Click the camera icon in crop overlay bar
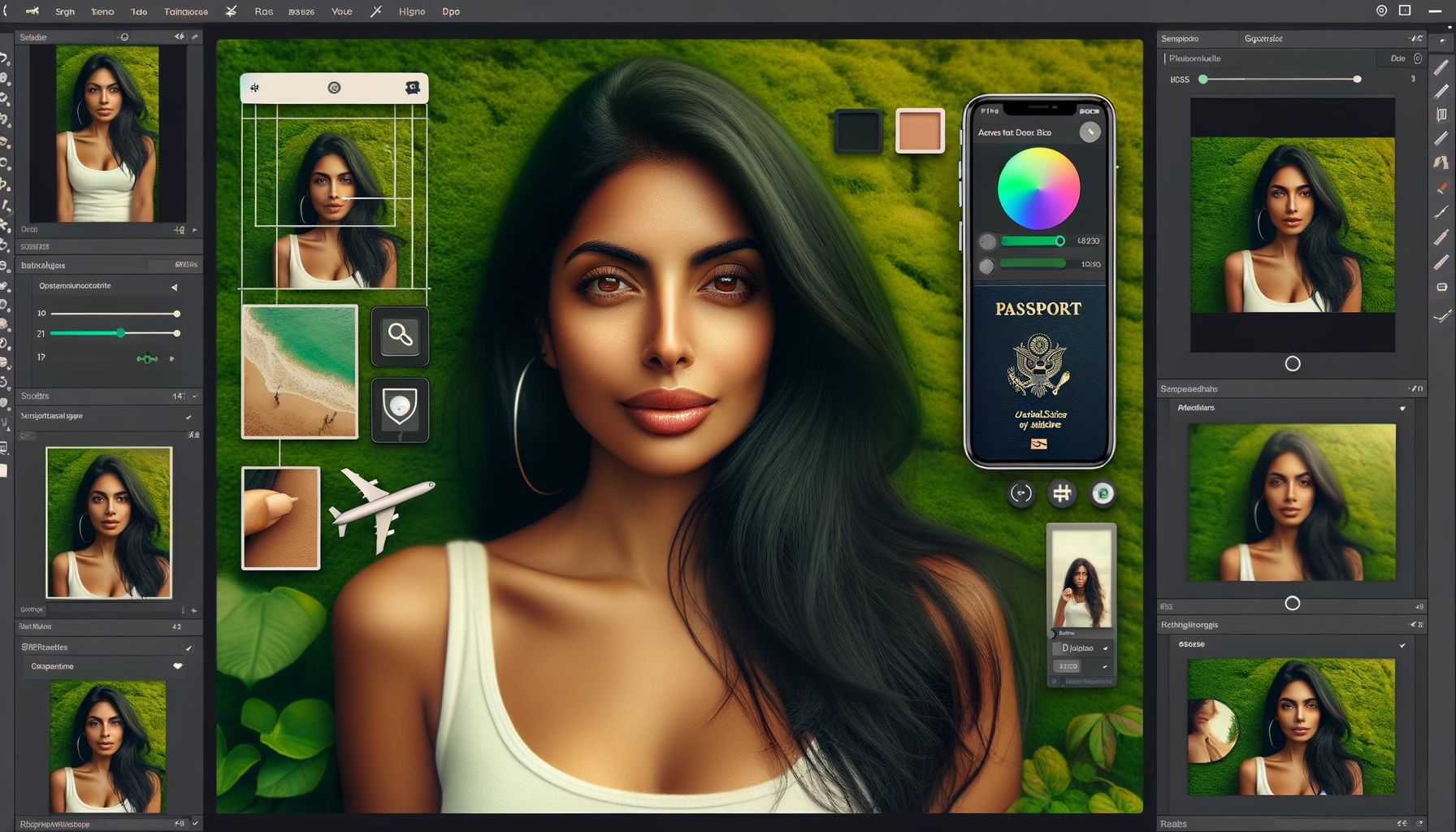The width and height of the screenshot is (1456, 832). click(x=412, y=88)
